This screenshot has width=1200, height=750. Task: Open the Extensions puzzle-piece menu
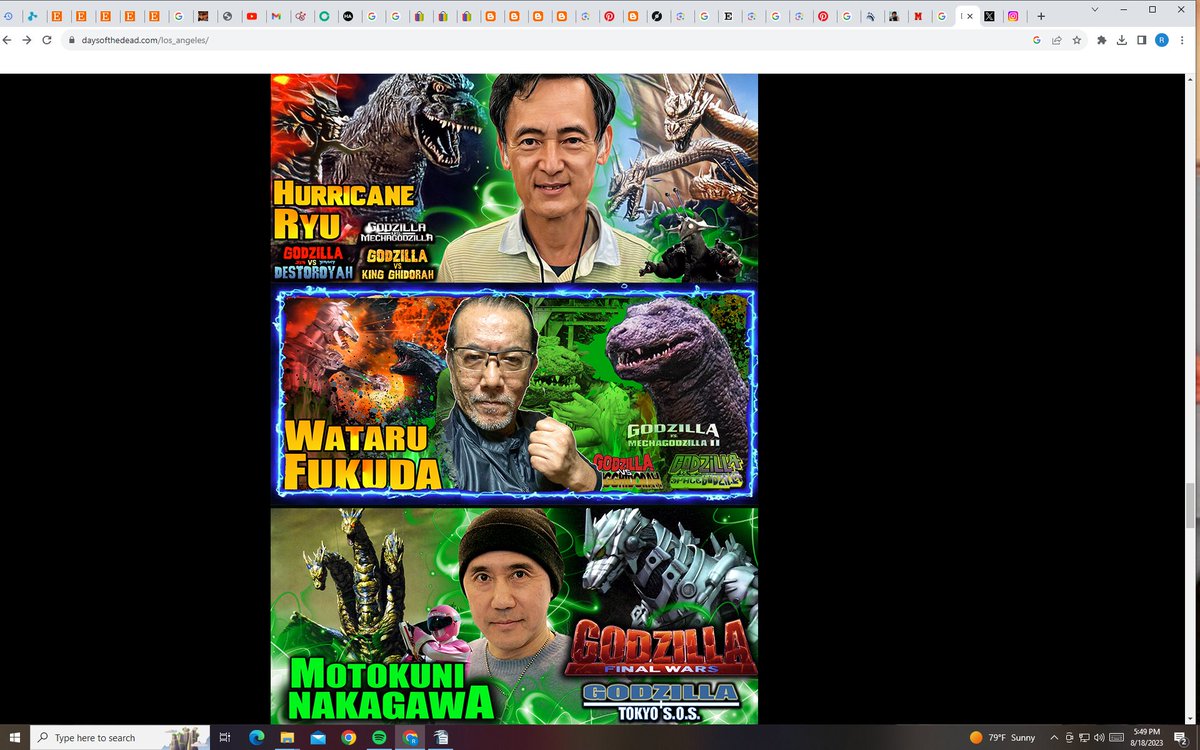pos(1102,40)
